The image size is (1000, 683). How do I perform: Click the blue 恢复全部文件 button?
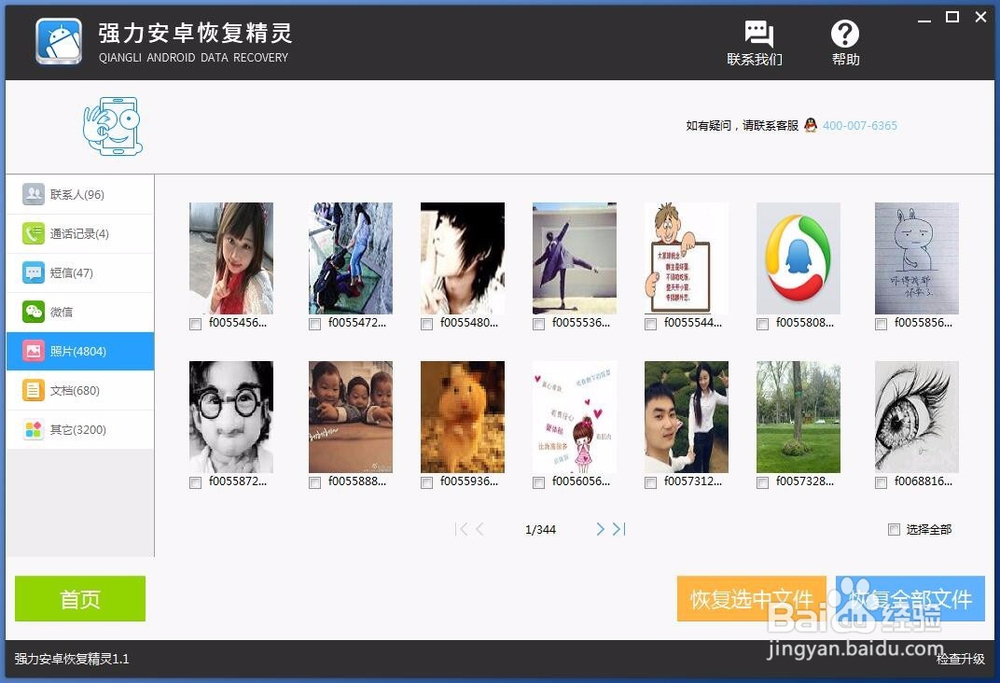910,598
